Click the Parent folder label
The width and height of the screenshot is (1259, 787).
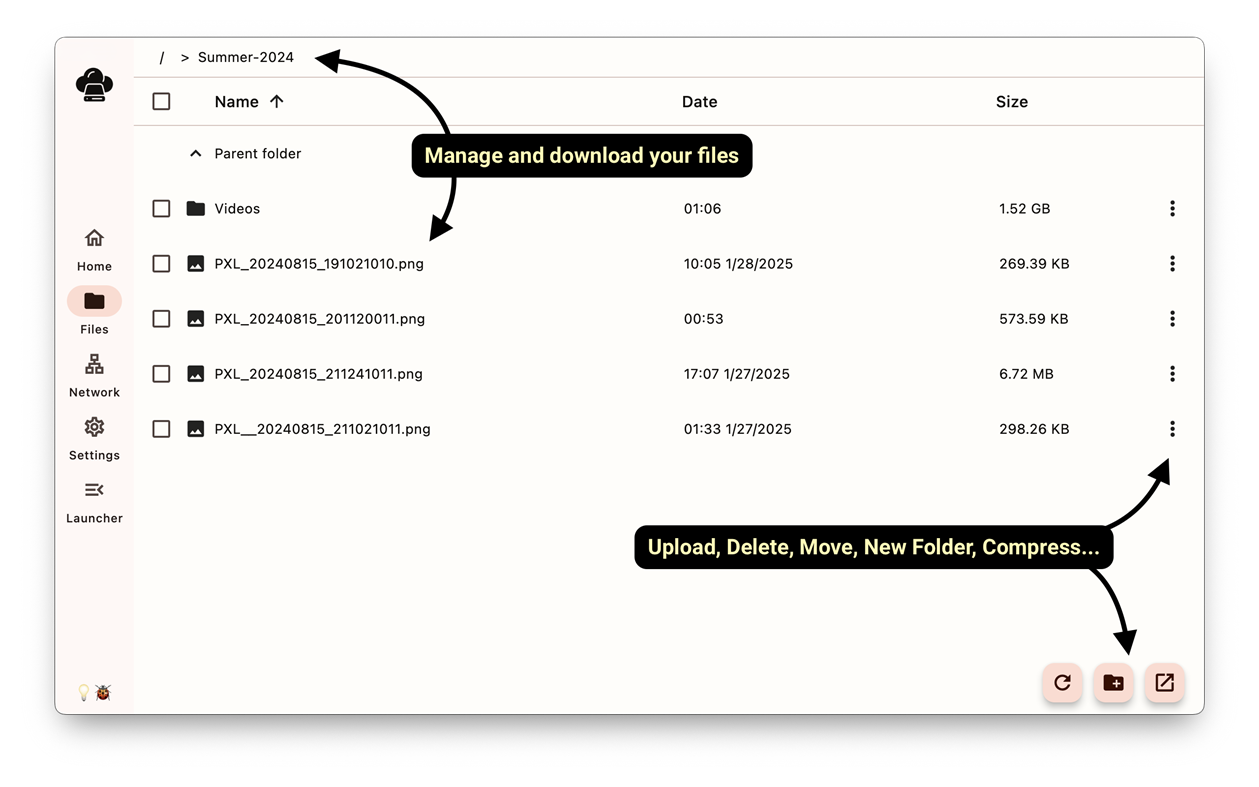(x=258, y=153)
